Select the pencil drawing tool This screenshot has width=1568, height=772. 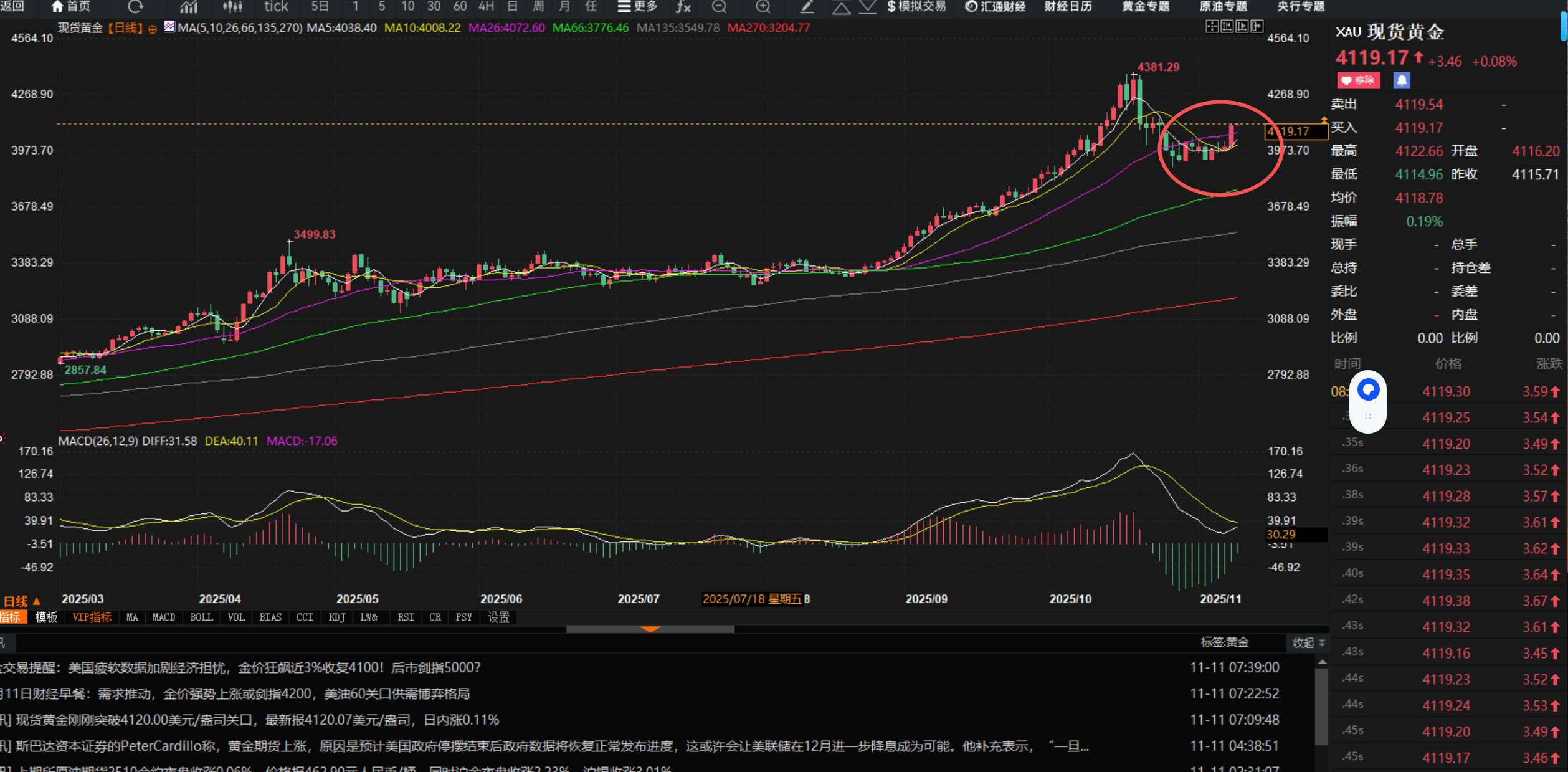(807, 7)
